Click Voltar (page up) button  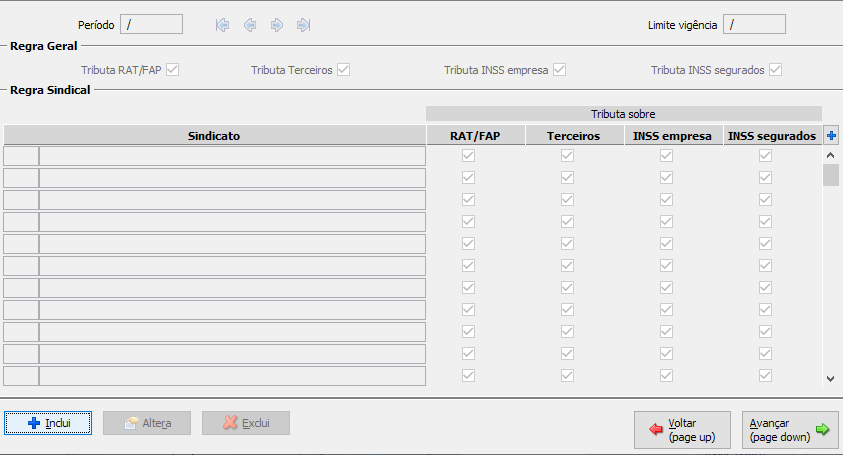tap(682, 430)
